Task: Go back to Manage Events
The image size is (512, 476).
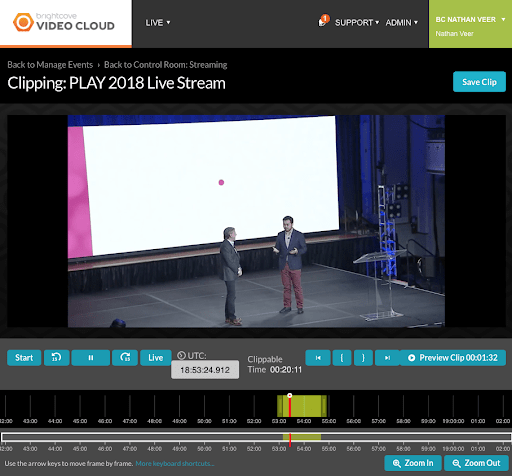Action: coord(50,65)
